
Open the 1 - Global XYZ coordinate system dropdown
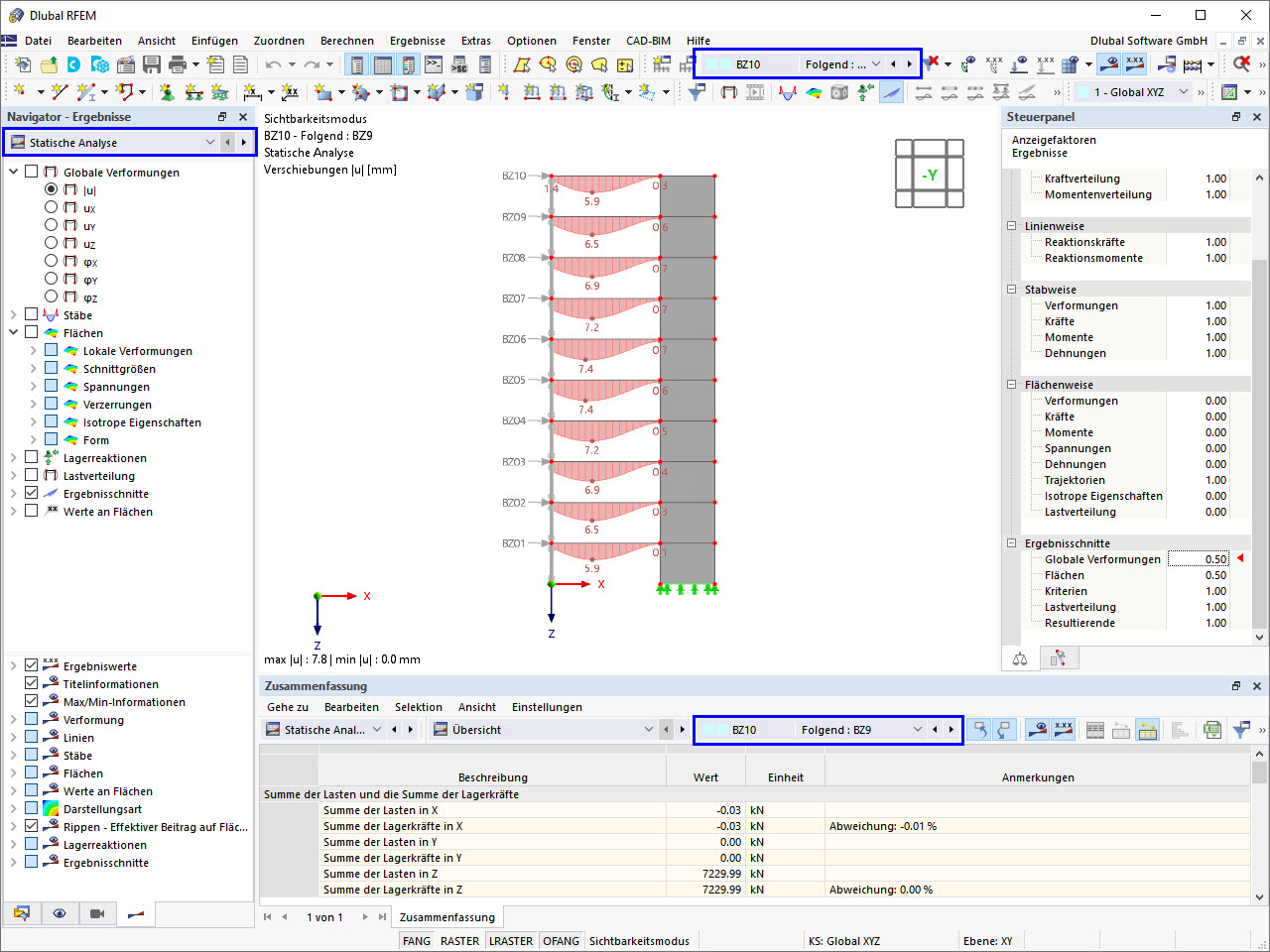tap(1184, 92)
